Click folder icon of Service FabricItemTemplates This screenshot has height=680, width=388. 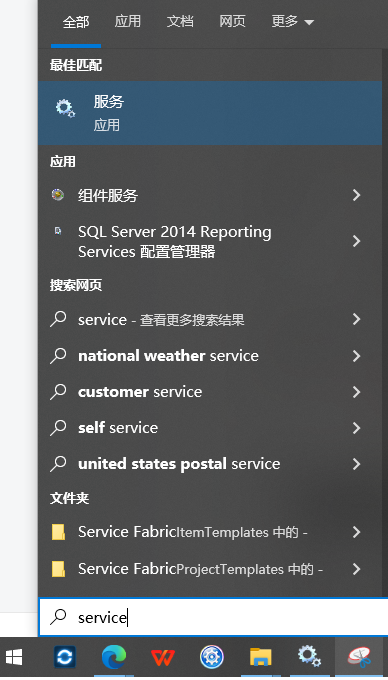[58, 532]
